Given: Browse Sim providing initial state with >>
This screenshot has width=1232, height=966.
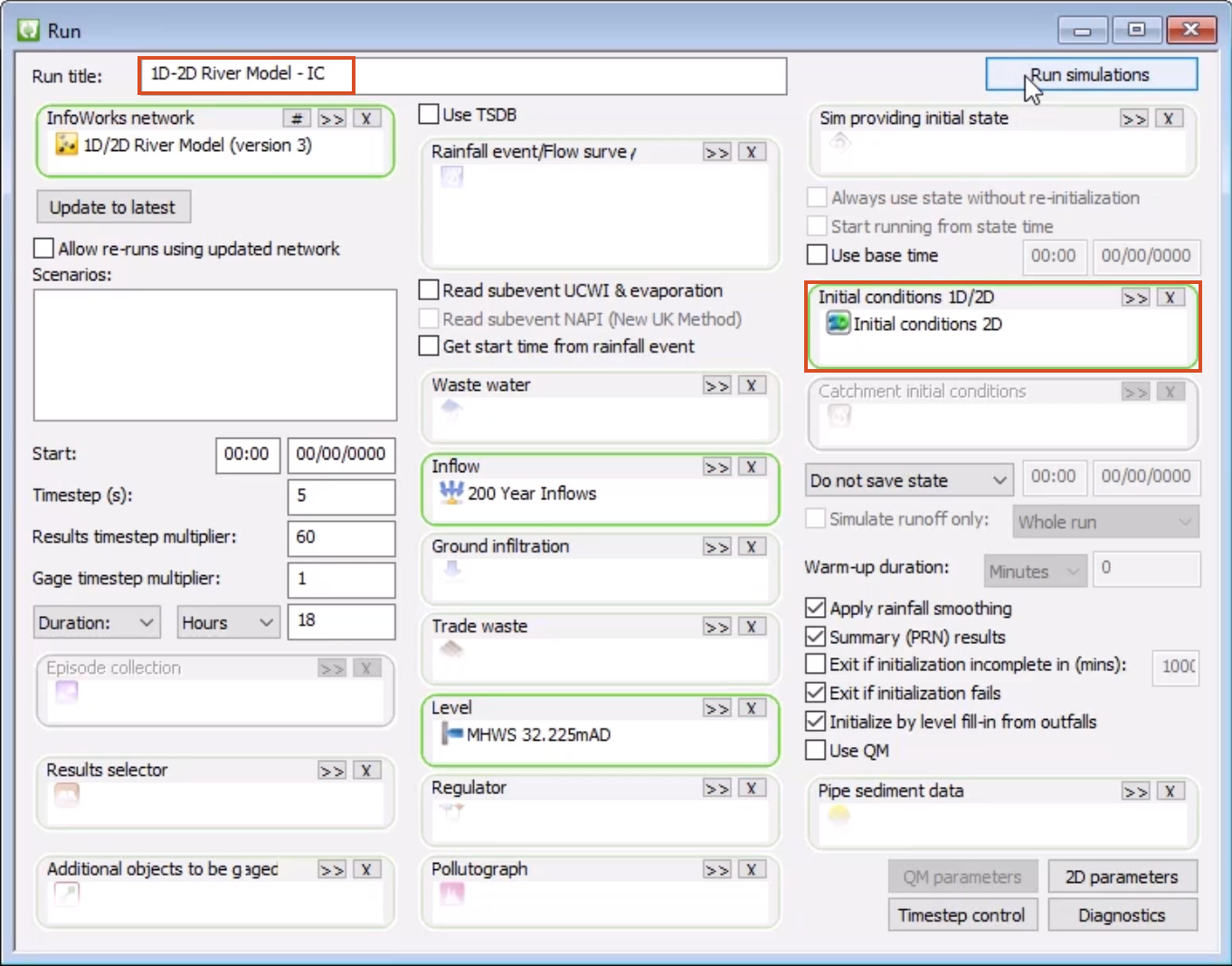Looking at the screenshot, I should point(1134,118).
